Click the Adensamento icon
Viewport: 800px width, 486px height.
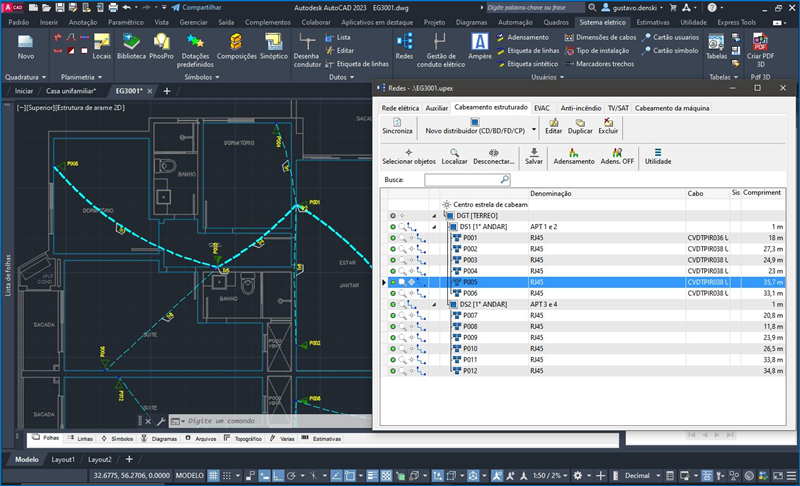coord(573,155)
